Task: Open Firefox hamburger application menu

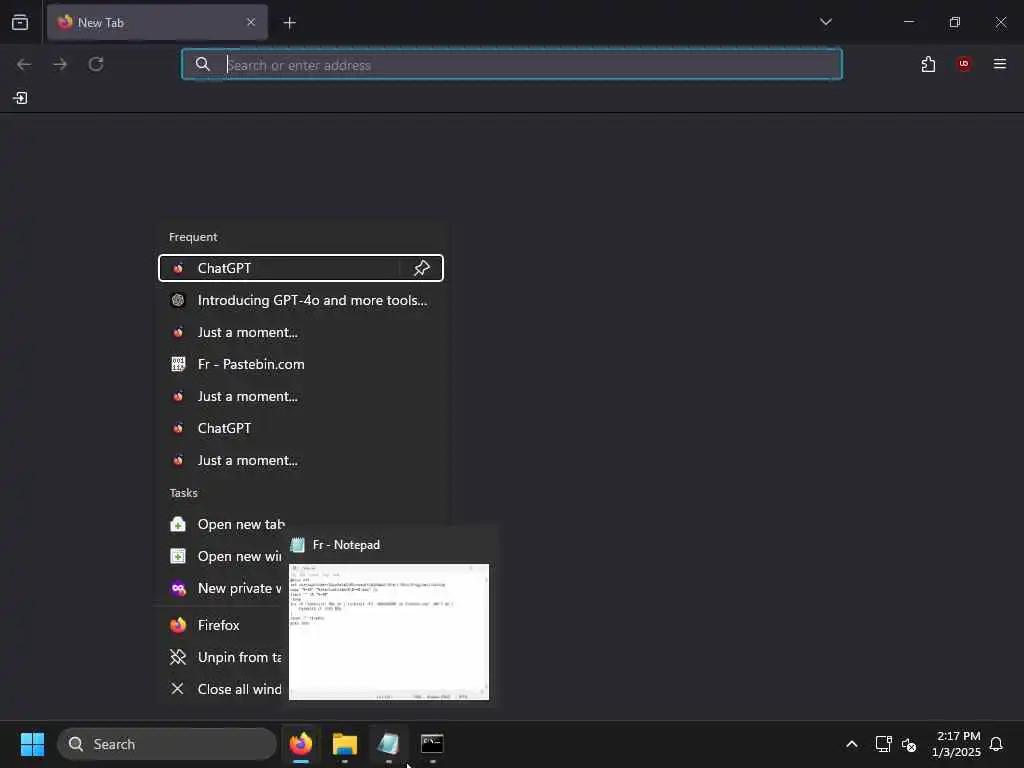Action: pyautogui.click(x=999, y=64)
